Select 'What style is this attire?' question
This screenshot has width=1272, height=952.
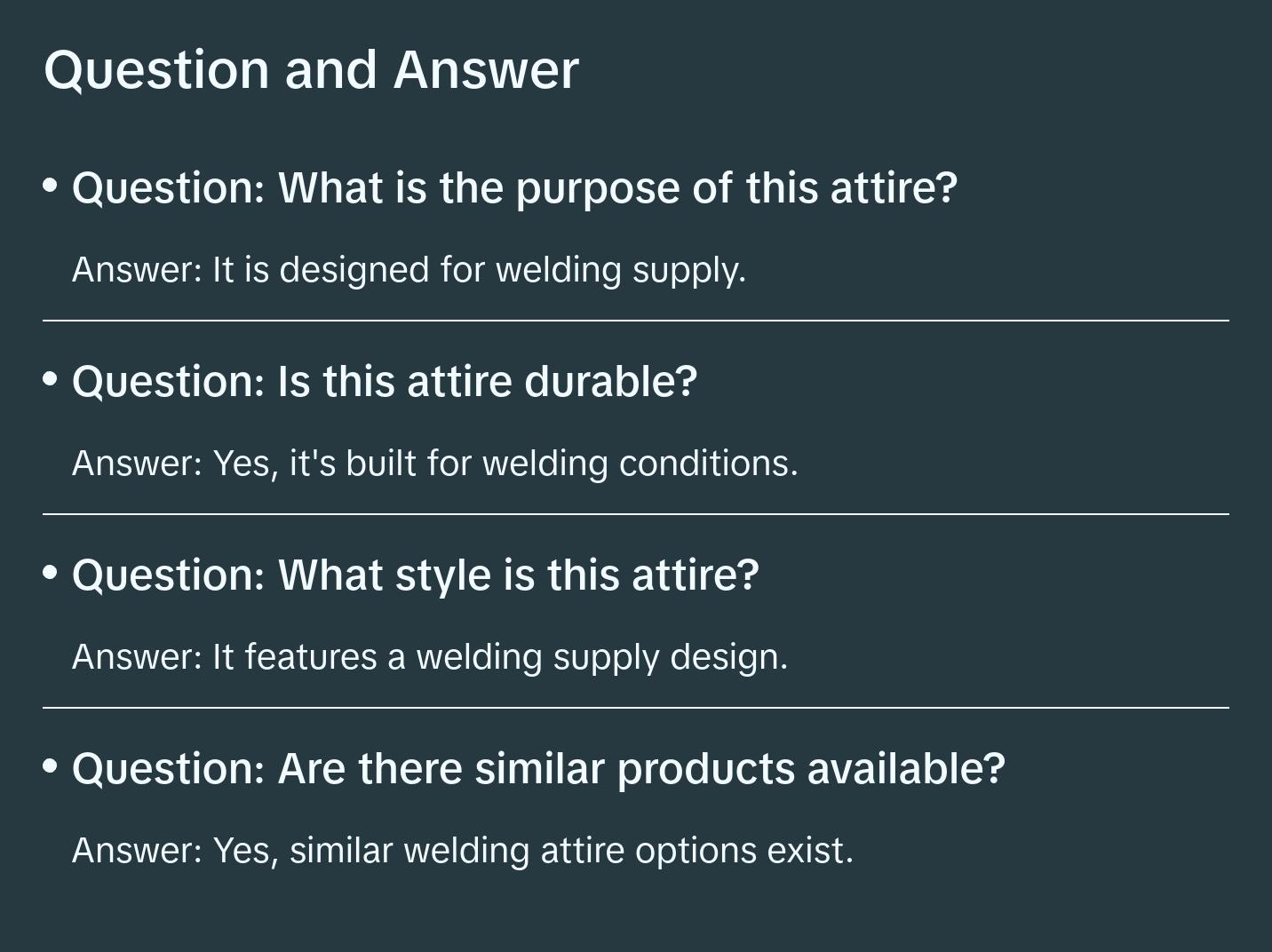pyautogui.click(x=415, y=575)
